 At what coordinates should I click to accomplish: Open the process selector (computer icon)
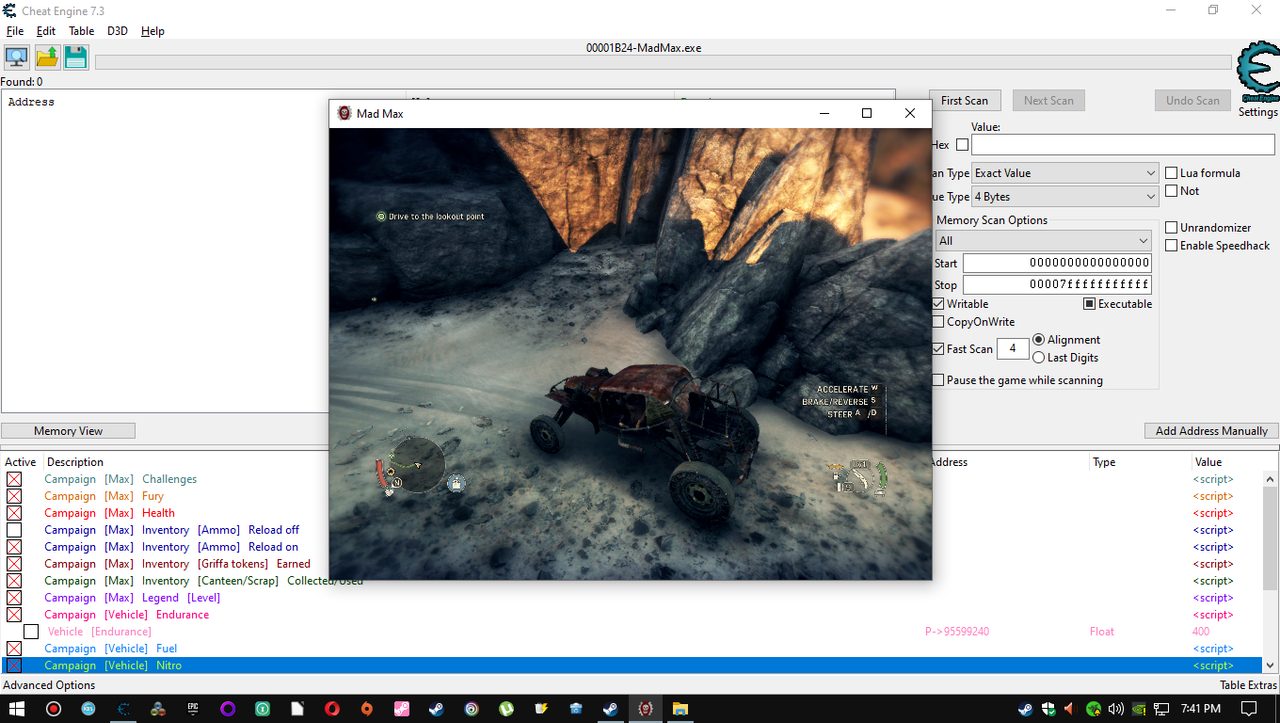(17, 58)
